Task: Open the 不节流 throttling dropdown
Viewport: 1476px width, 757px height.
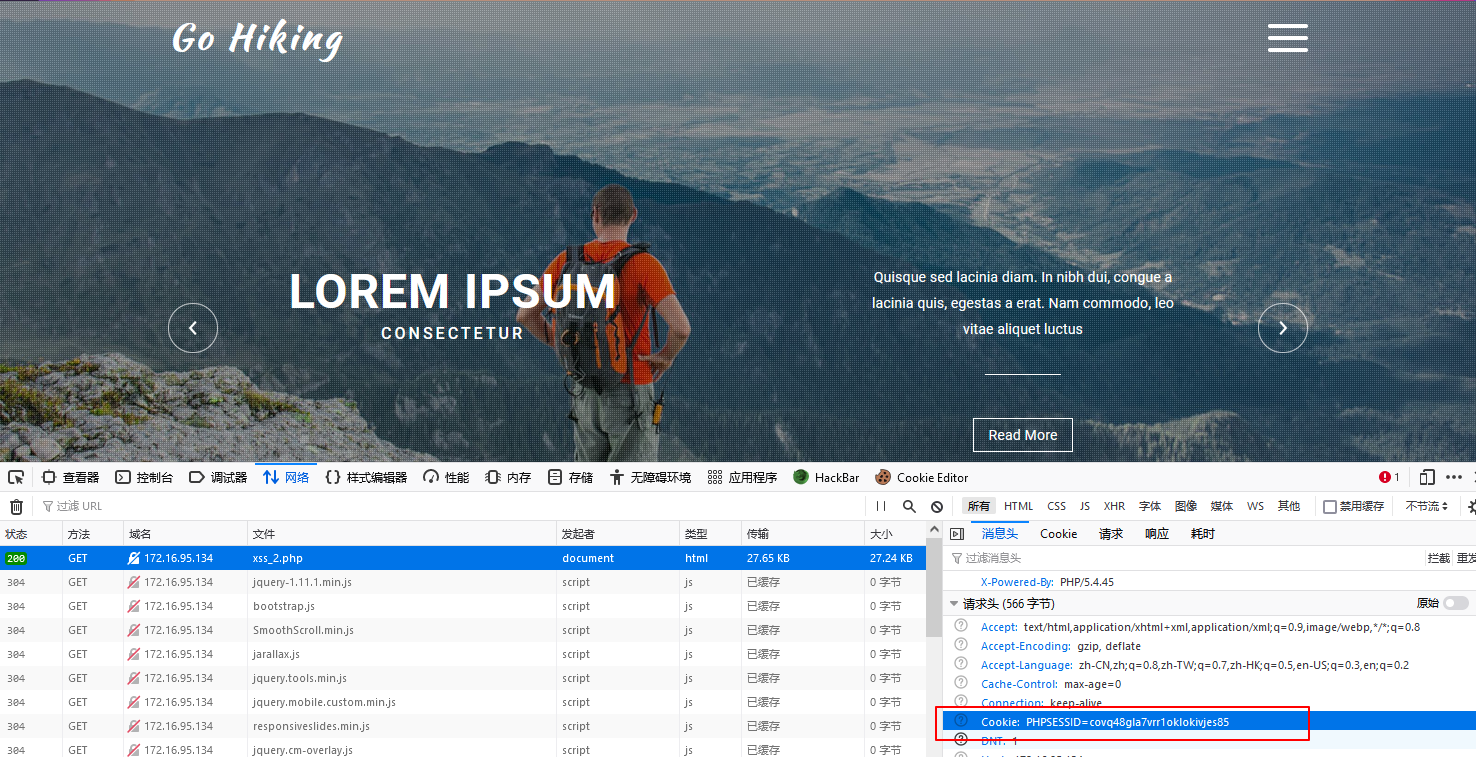Action: click(1427, 507)
